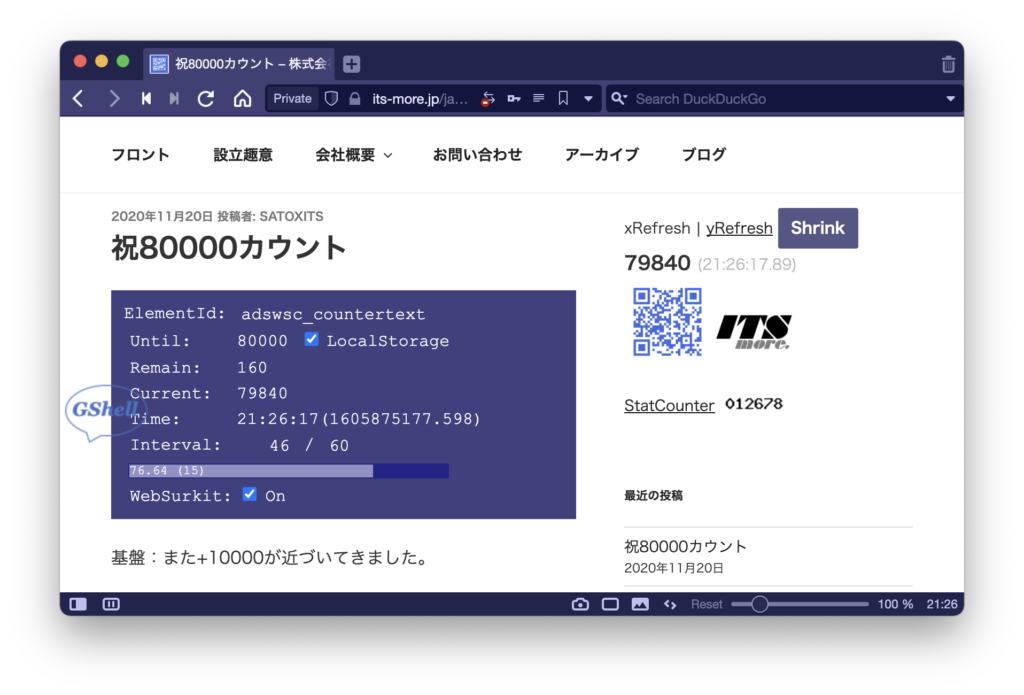This screenshot has height=695, width=1024.
Task: Open the address bar history dropdown arrow
Action: pyautogui.click(x=589, y=98)
